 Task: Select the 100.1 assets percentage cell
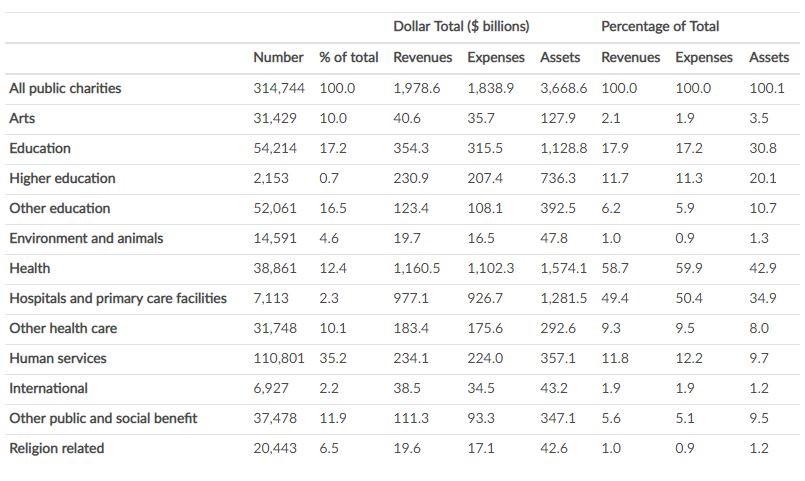click(766, 88)
